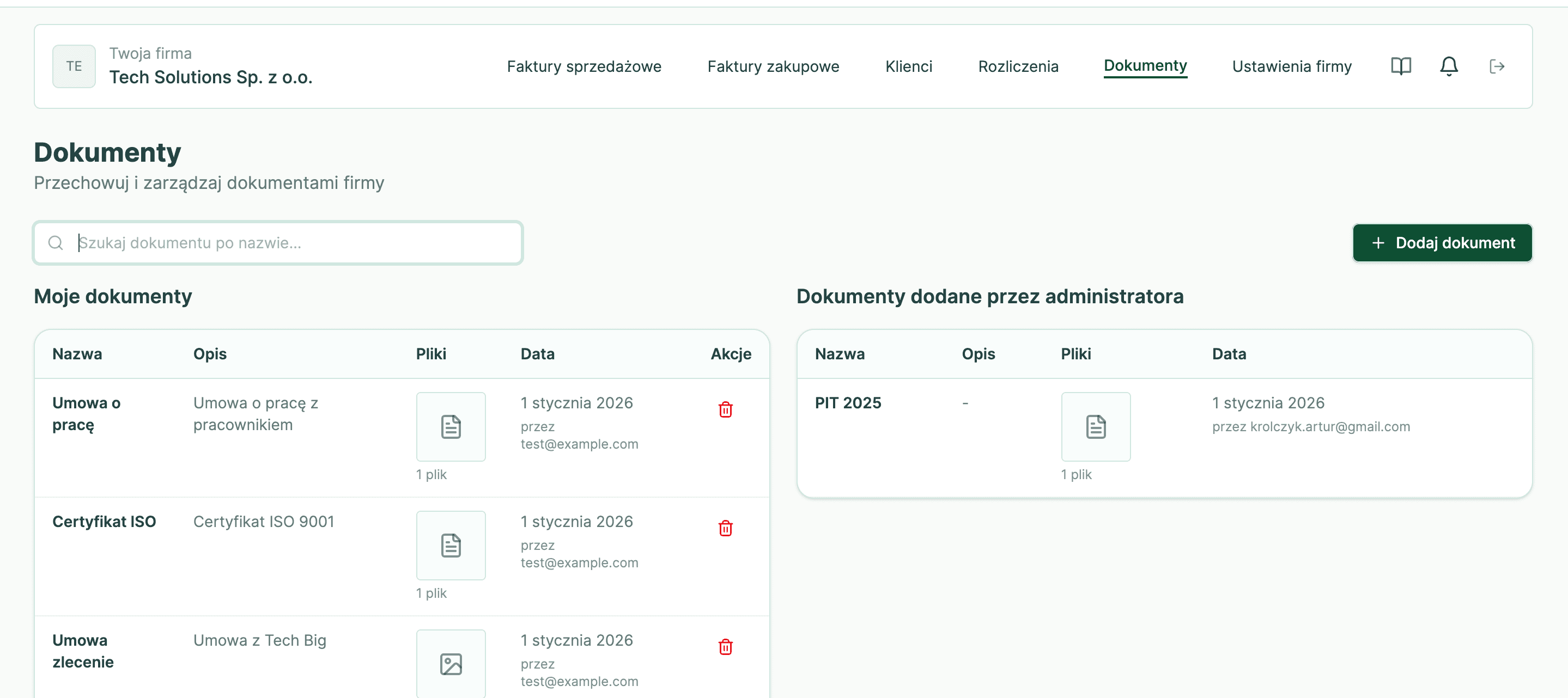Delete the Umowa o pracę document

(x=725, y=409)
